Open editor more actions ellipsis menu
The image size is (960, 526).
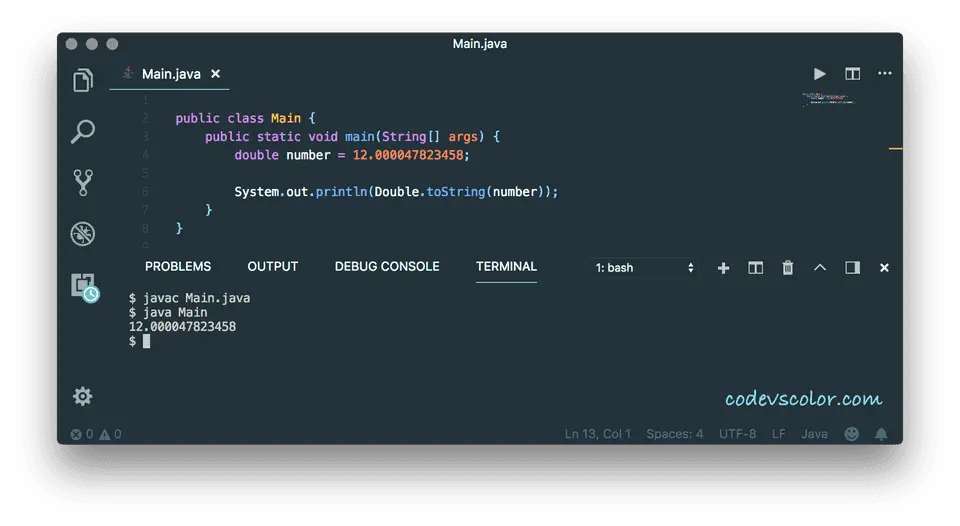coord(884,74)
